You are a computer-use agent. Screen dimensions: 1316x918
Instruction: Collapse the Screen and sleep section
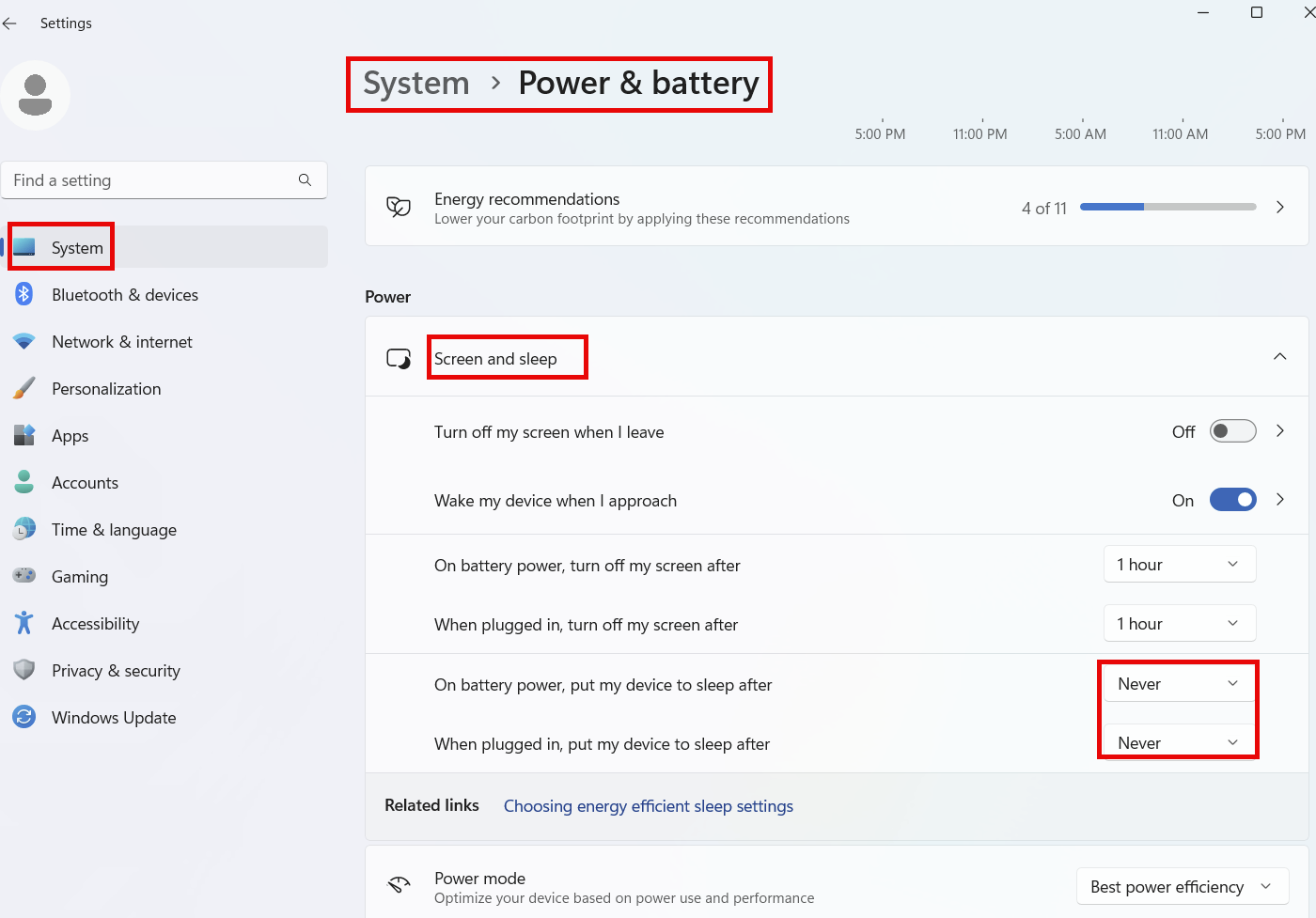coord(1279,357)
